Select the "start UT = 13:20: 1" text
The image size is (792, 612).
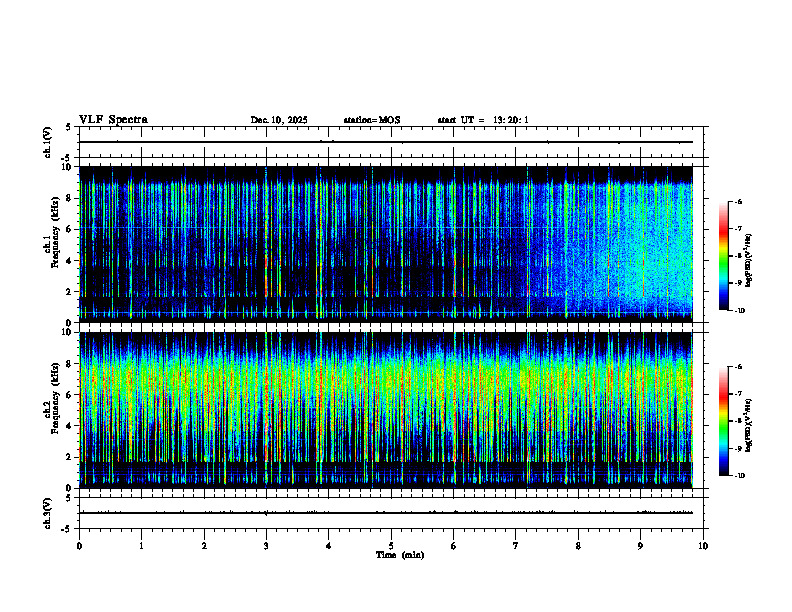[483, 120]
